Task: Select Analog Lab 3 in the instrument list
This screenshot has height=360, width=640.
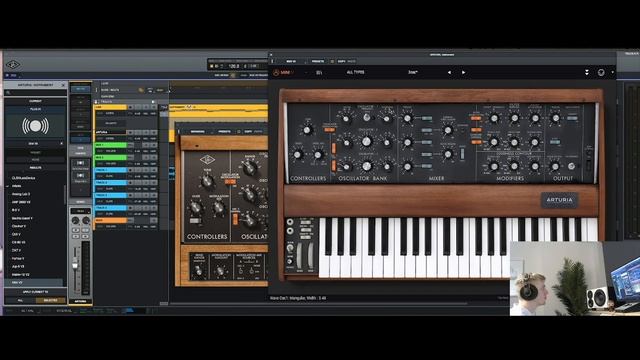Action: (x=21, y=194)
